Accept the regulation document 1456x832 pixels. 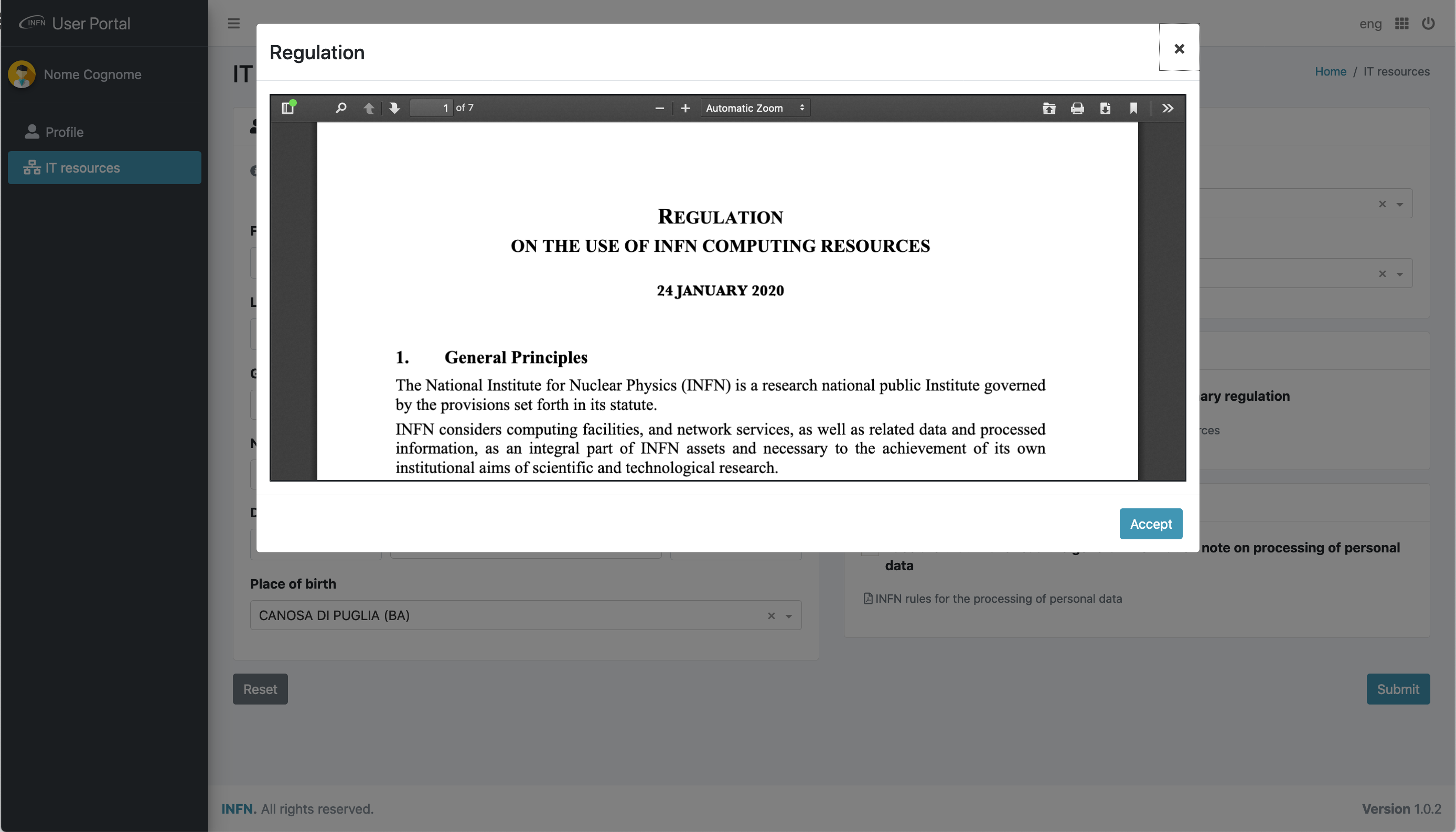point(1151,523)
